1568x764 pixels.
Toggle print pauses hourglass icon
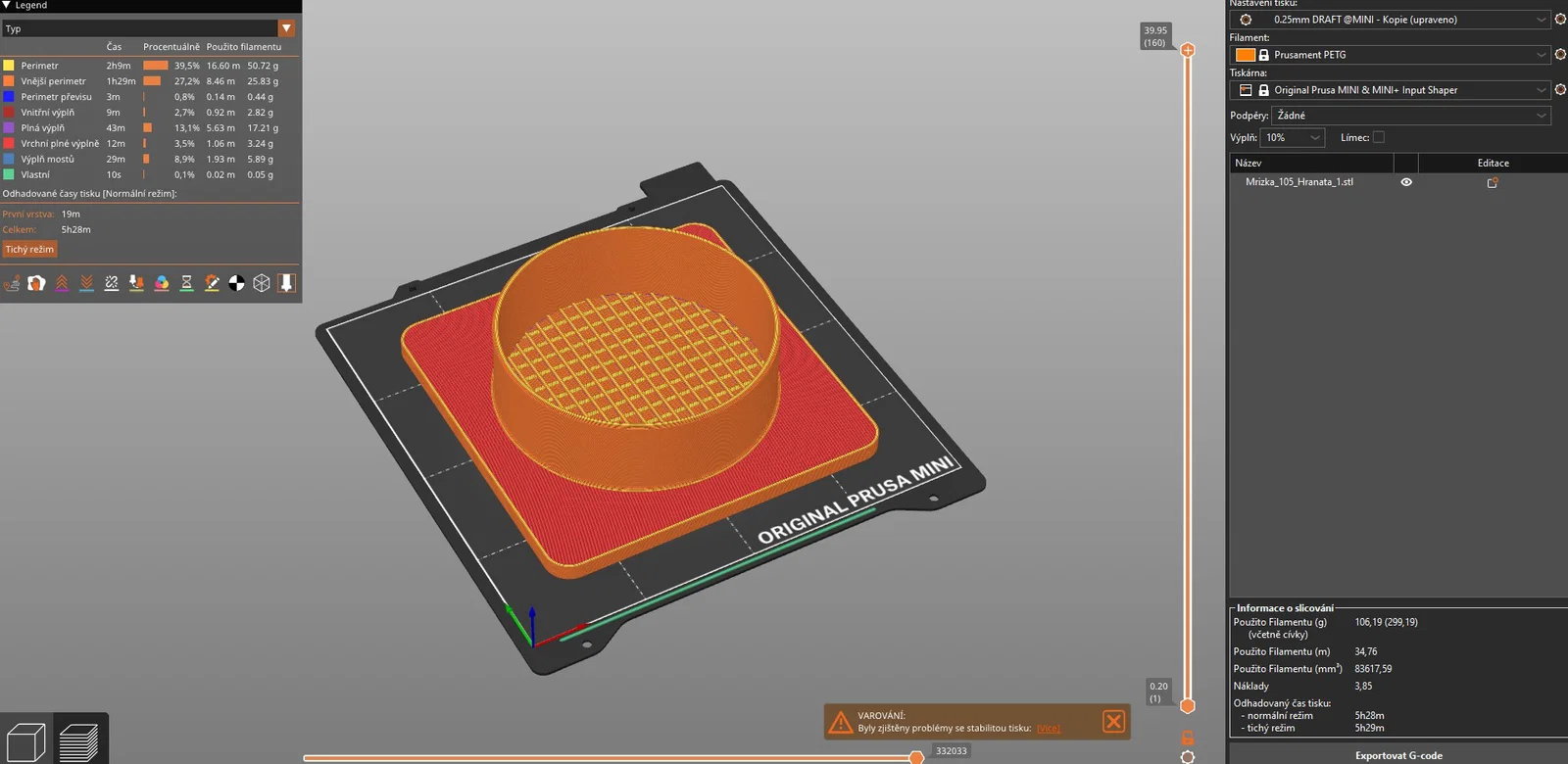coord(186,283)
